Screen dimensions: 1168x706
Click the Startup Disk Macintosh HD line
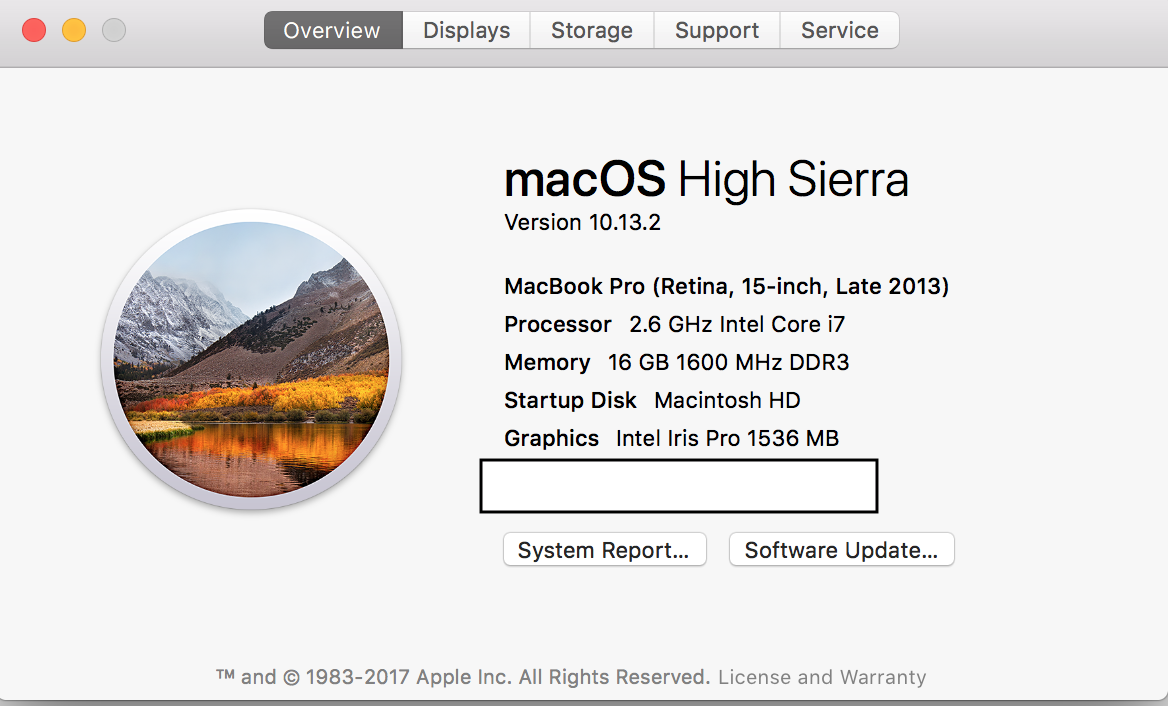pos(652,400)
